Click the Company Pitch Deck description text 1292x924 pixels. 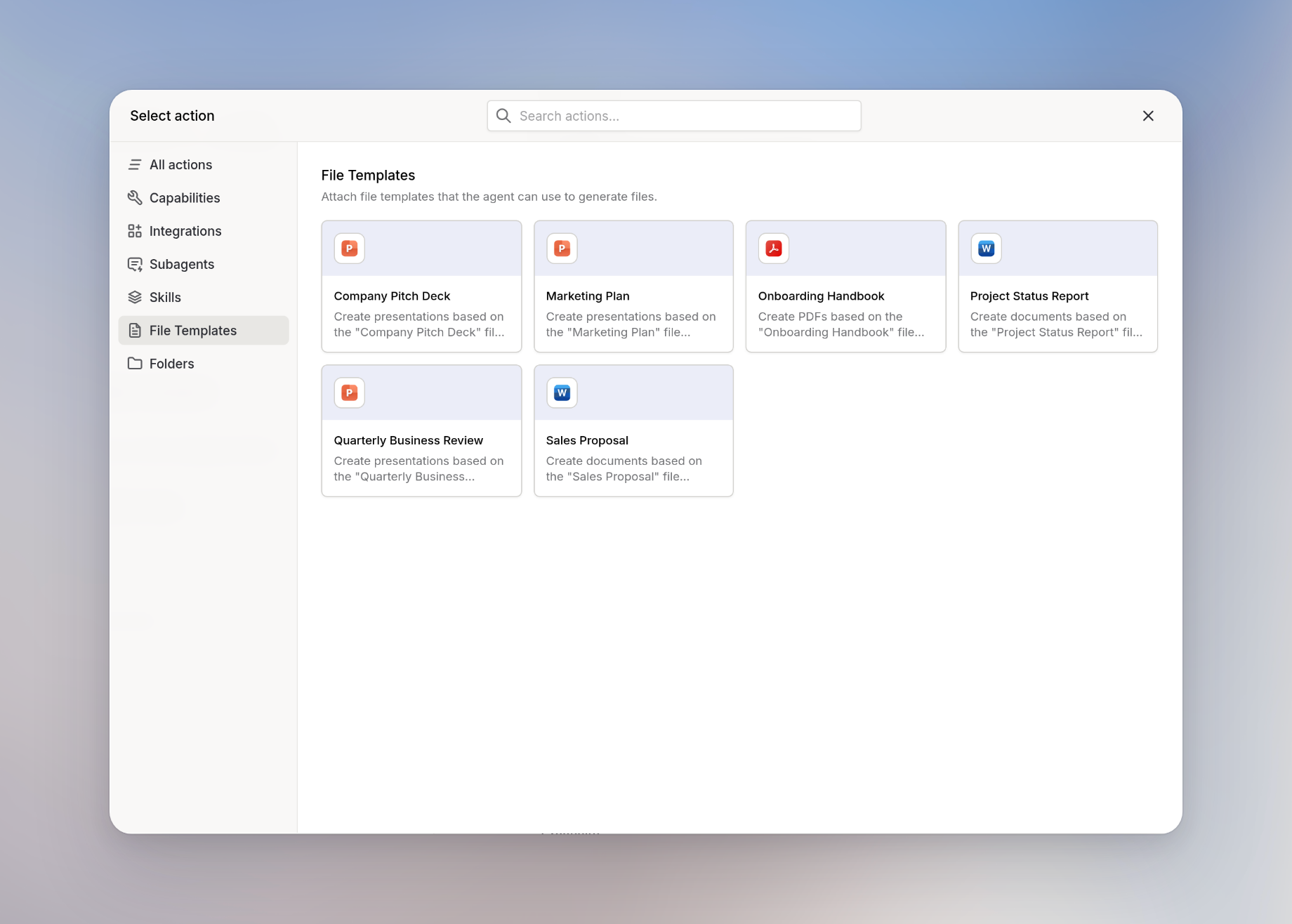coord(419,324)
